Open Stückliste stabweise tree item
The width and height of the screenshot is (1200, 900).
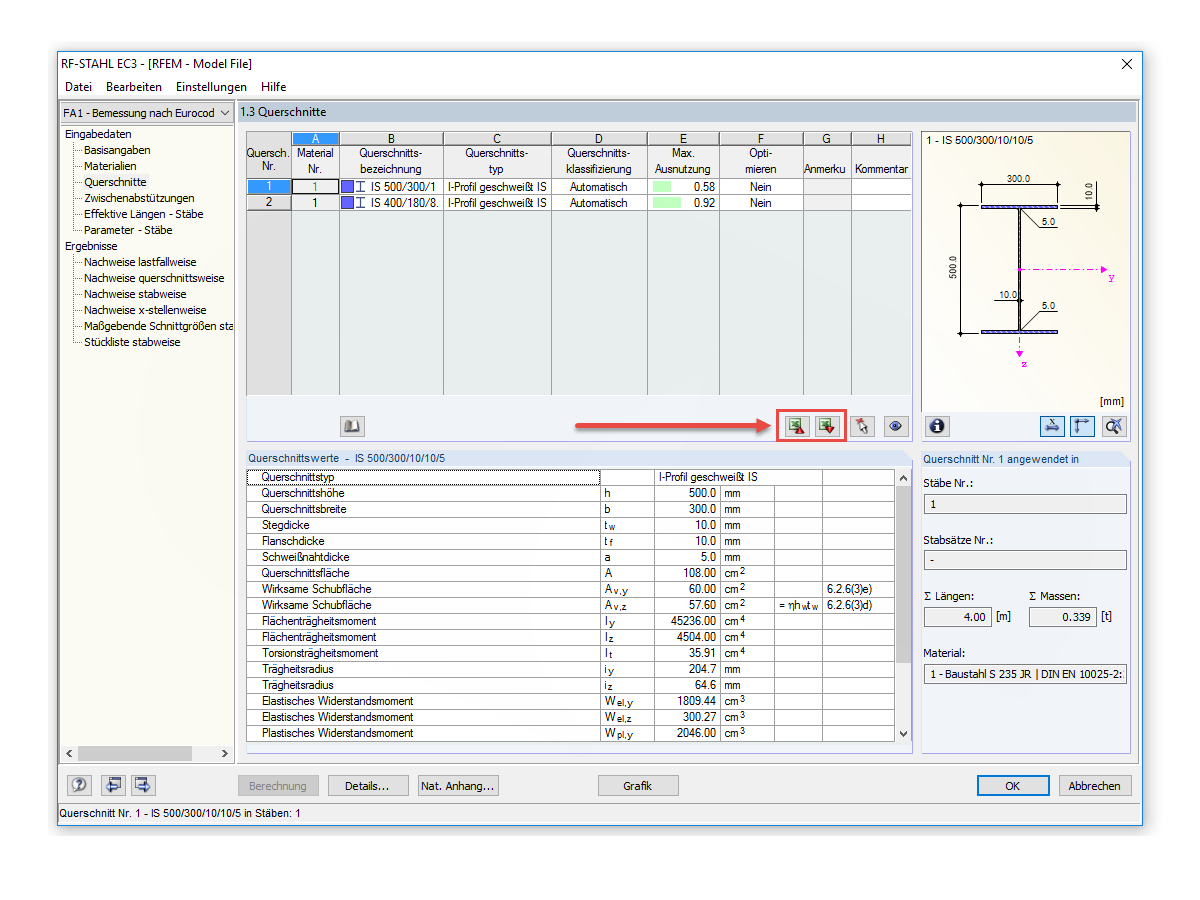pyautogui.click(x=132, y=342)
